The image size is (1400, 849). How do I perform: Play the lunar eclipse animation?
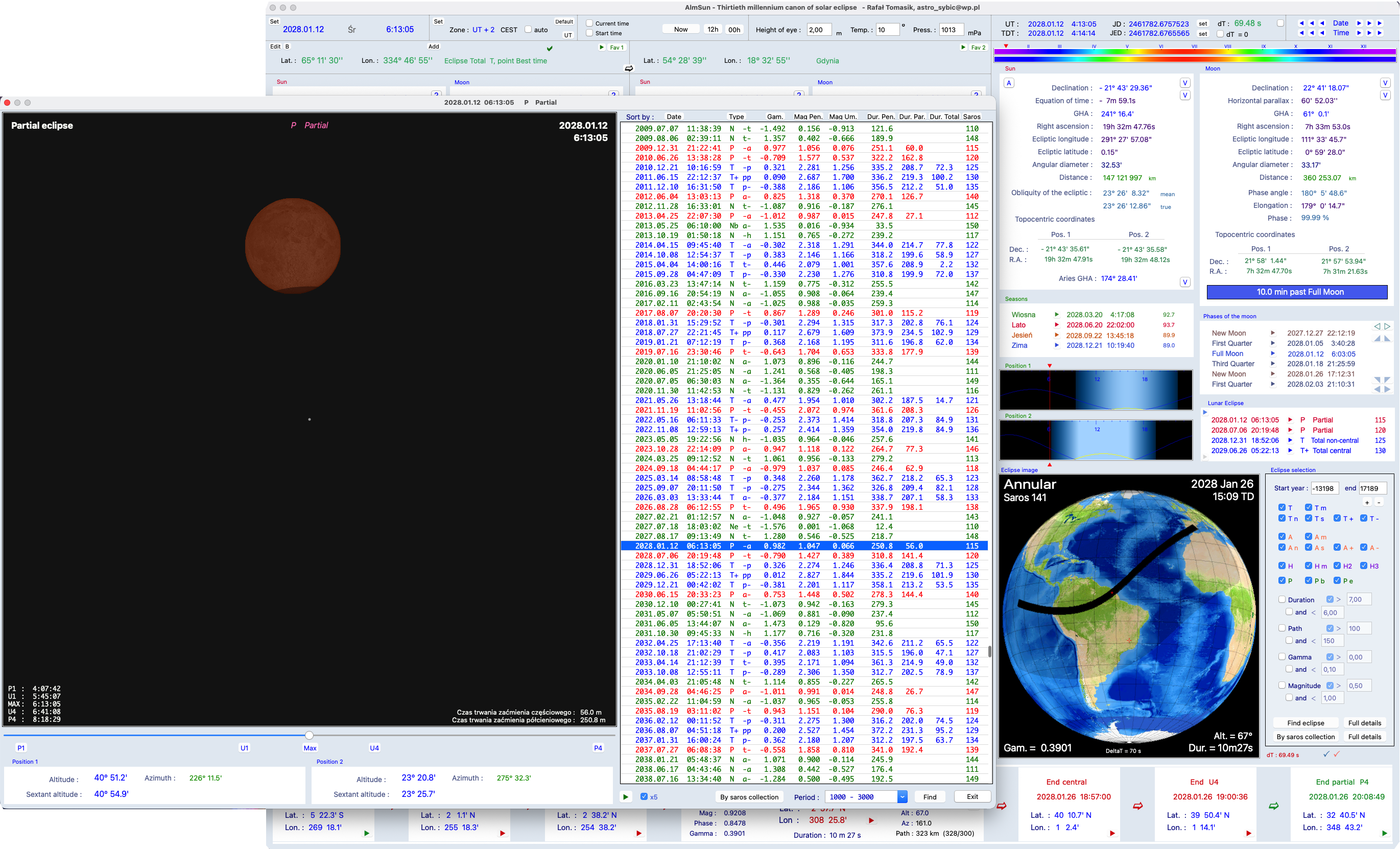click(x=626, y=797)
